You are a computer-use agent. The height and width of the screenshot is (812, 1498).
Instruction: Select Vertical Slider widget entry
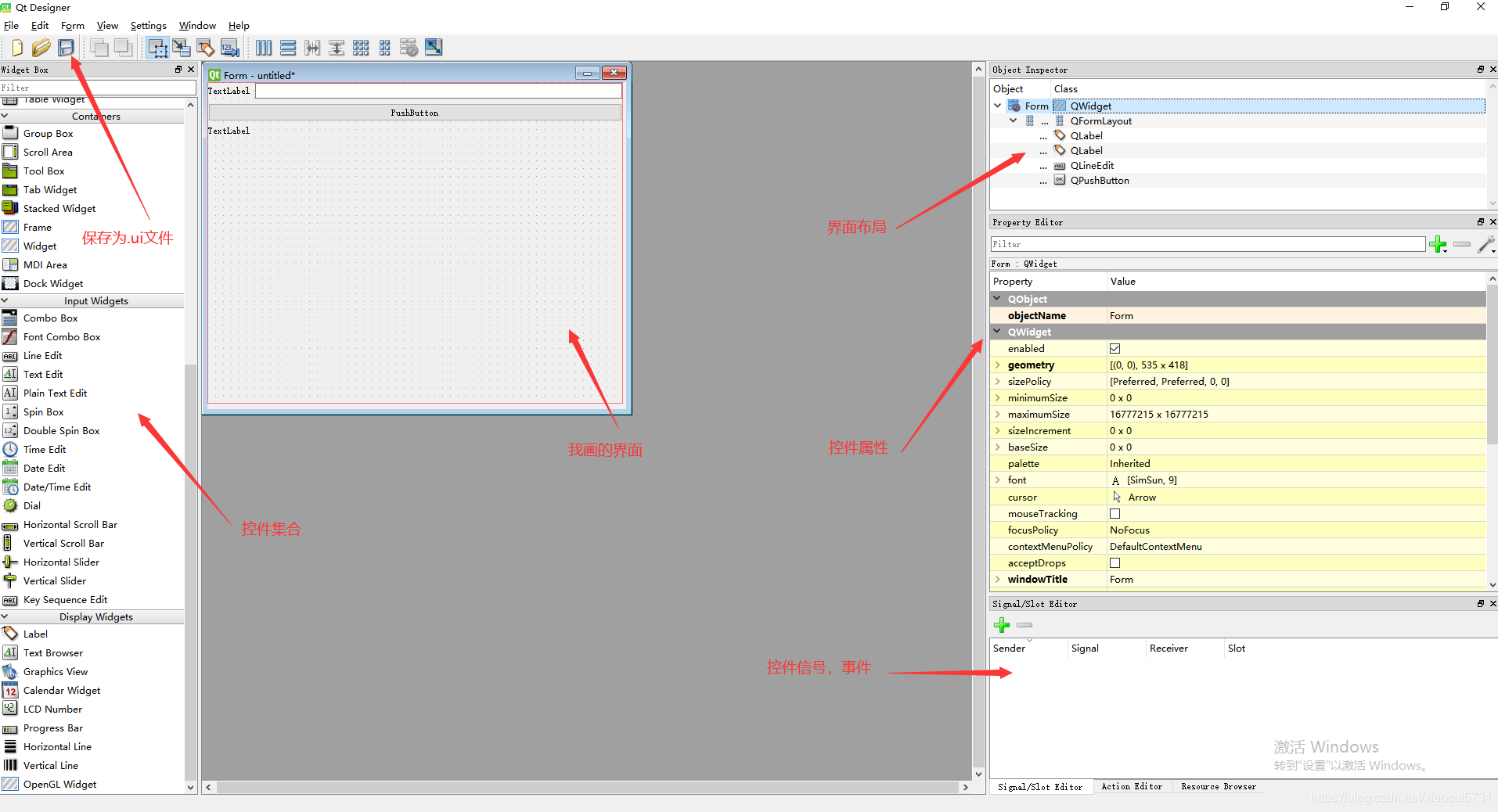(x=55, y=581)
